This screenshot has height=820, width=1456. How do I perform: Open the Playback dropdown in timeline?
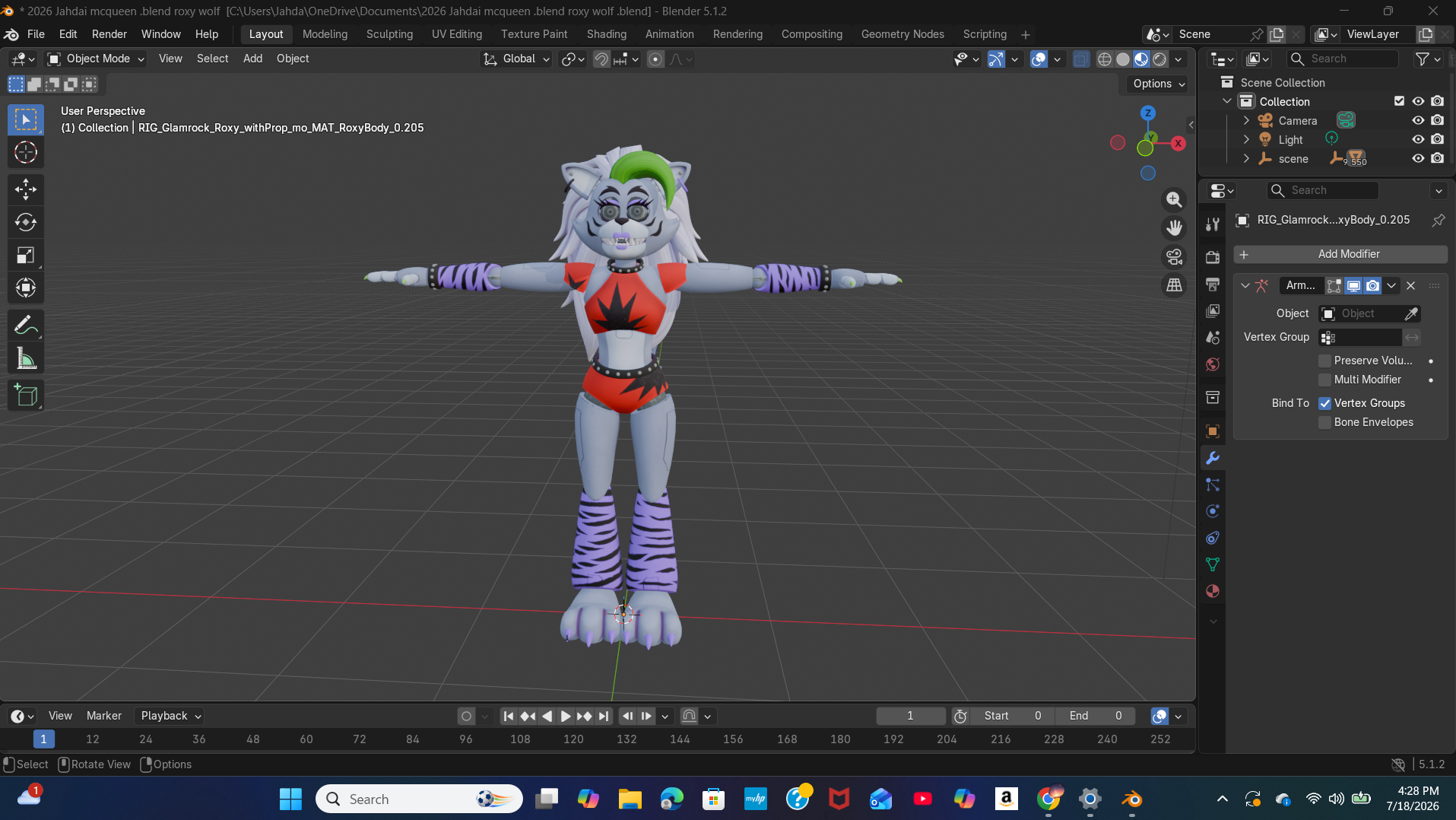pyautogui.click(x=170, y=716)
